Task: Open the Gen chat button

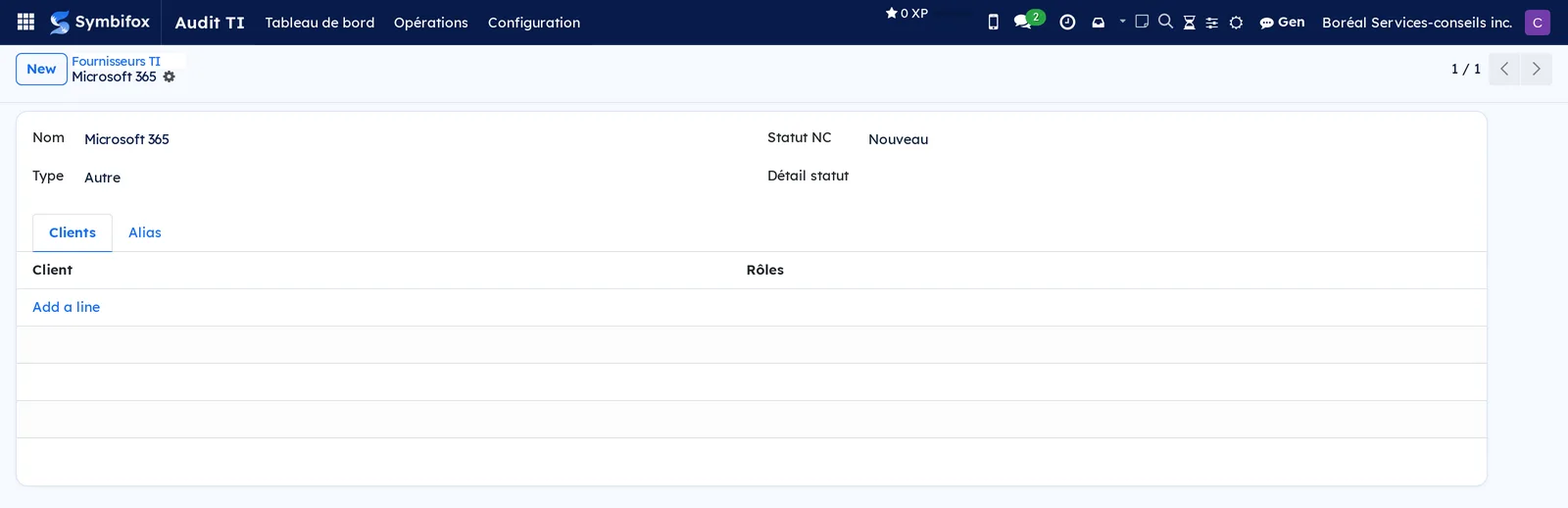Action: [1282, 22]
